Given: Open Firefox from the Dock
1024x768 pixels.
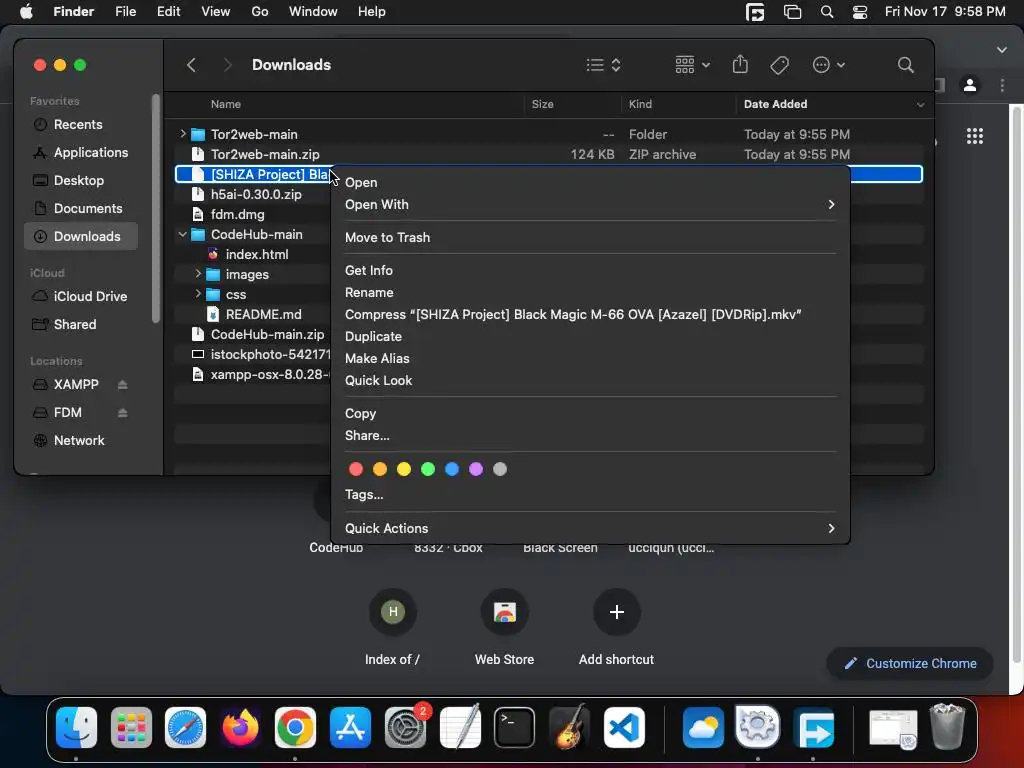Looking at the screenshot, I should (240, 727).
